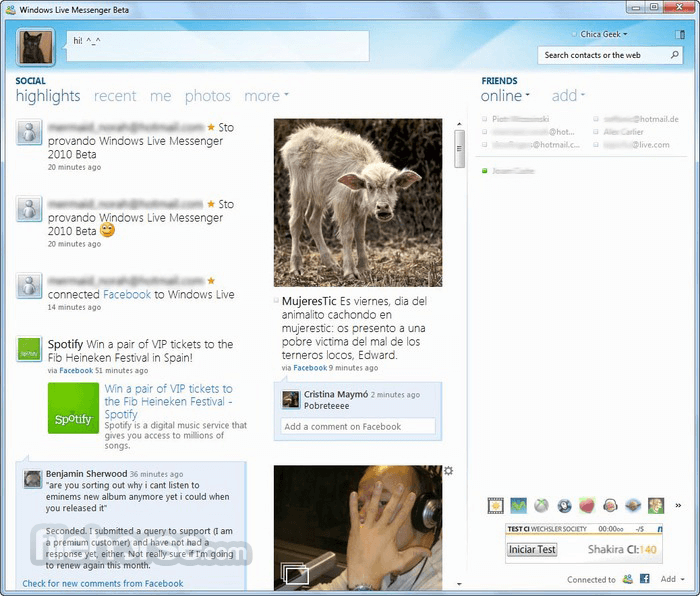Click the Windows Live Messenger connected service icon
700x596 pixels.
click(x=628, y=579)
